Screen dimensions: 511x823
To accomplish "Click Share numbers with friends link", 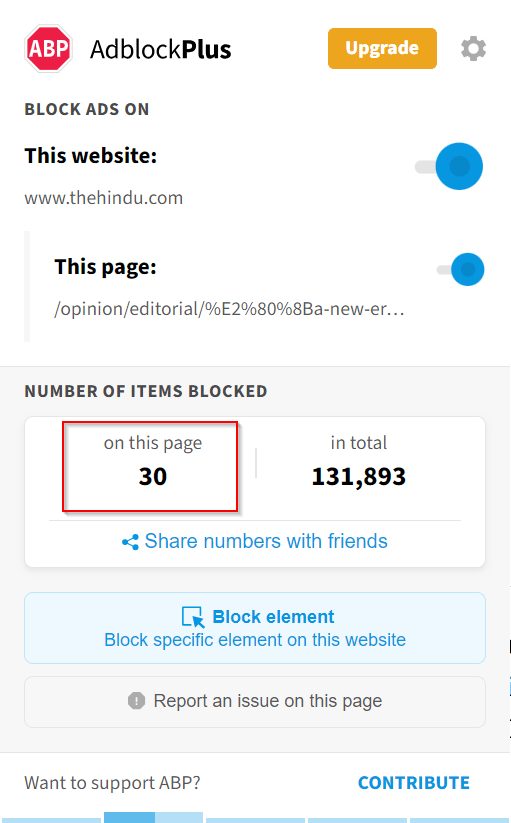I will point(266,541).
